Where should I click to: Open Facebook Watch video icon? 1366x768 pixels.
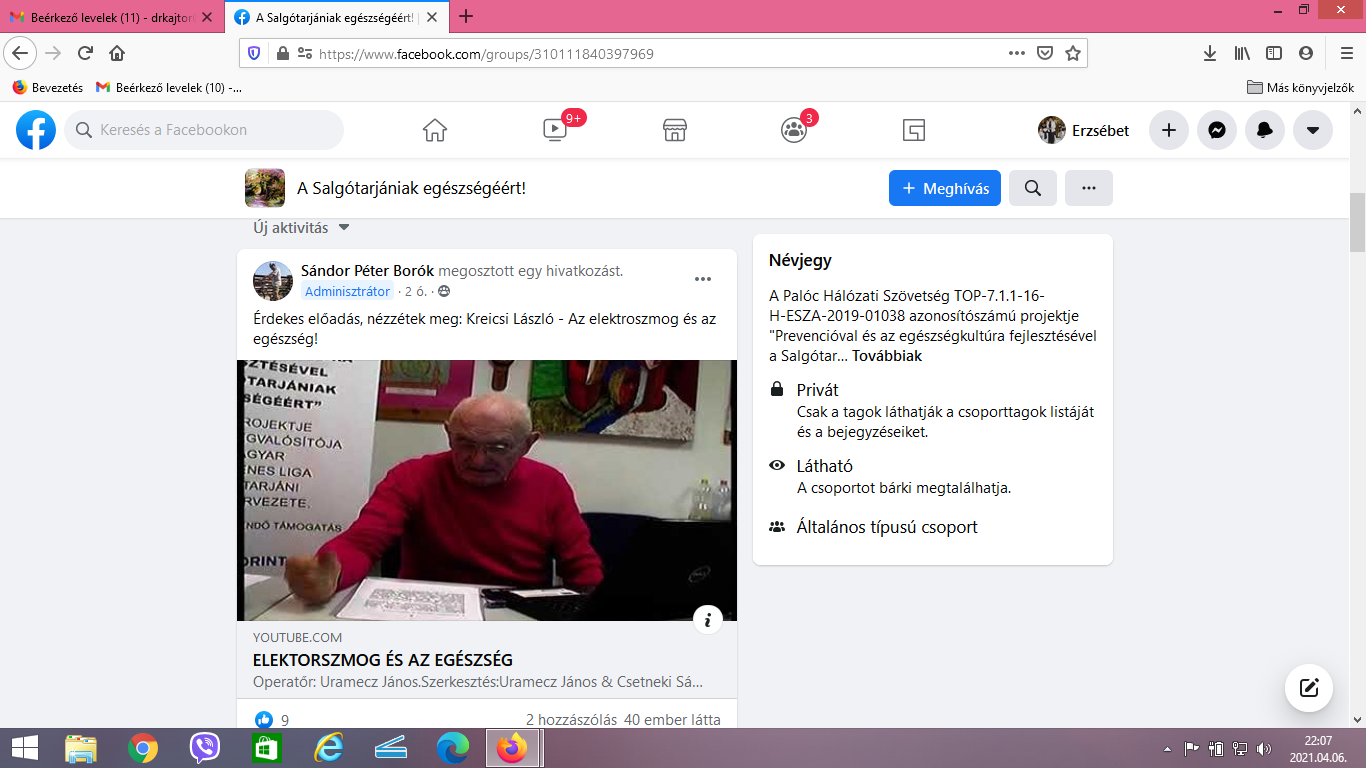pyautogui.click(x=555, y=130)
